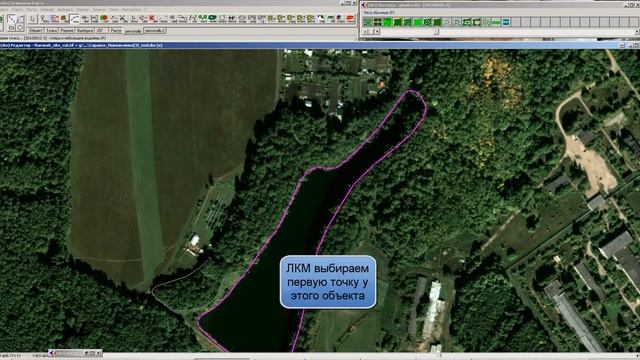The image size is (640, 360).
Task: Pick the teal rectangle symbol in the palette
Action: [x=506, y=22]
